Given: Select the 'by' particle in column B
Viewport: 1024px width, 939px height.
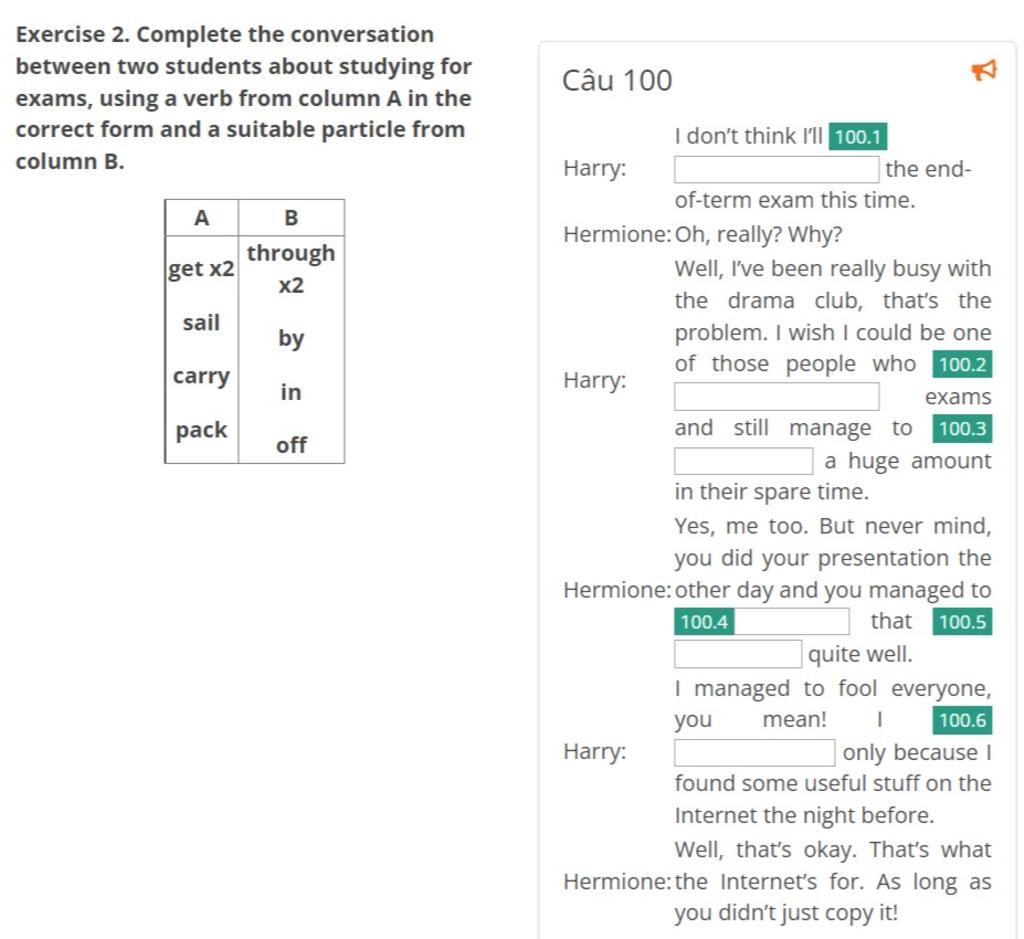Looking at the screenshot, I should click(291, 338).
